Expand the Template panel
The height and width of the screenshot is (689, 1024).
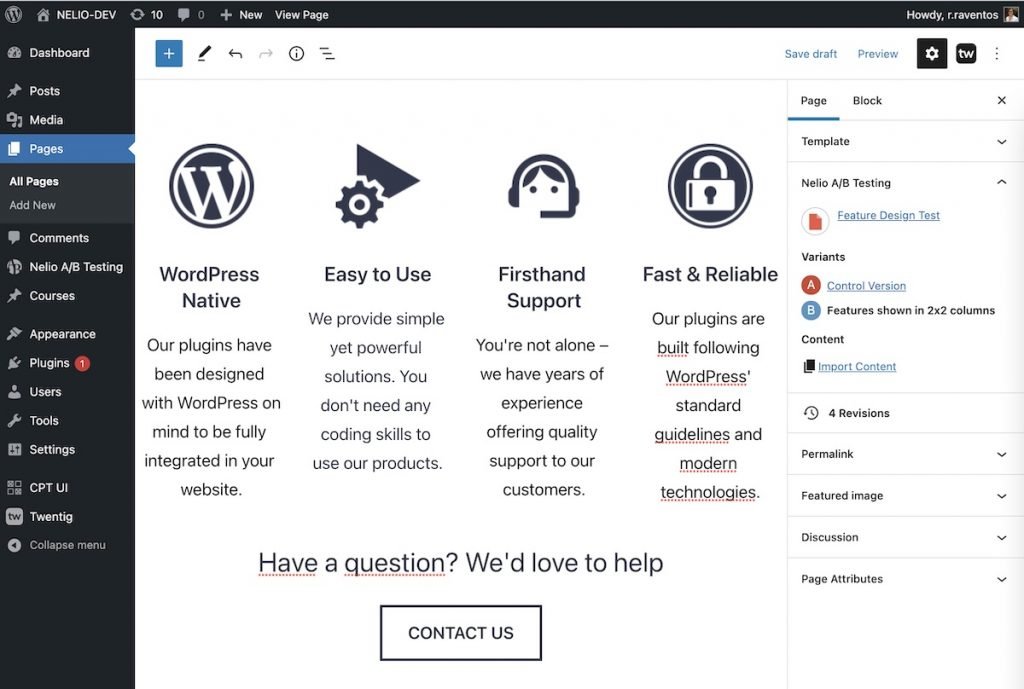pyautogui.click(x=904, y=142)
